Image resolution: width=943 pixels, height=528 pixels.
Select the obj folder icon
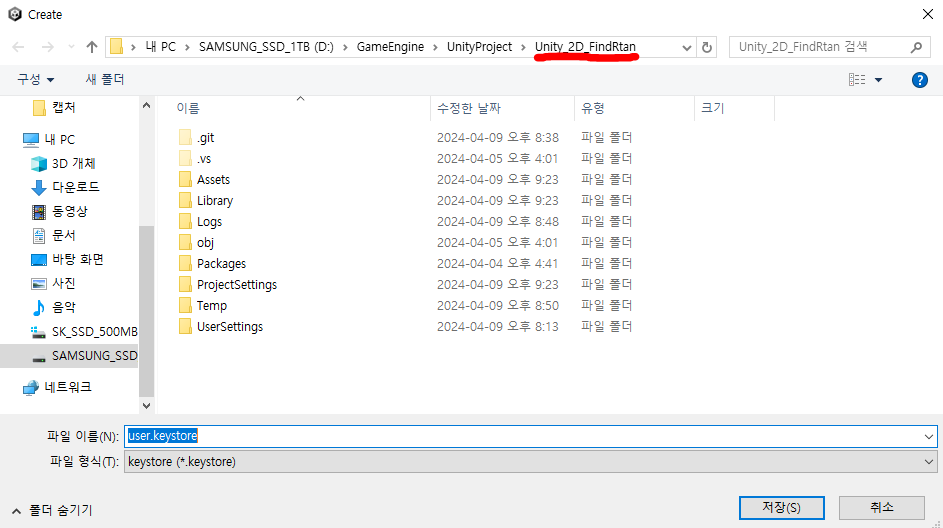(x=185, y=243)
